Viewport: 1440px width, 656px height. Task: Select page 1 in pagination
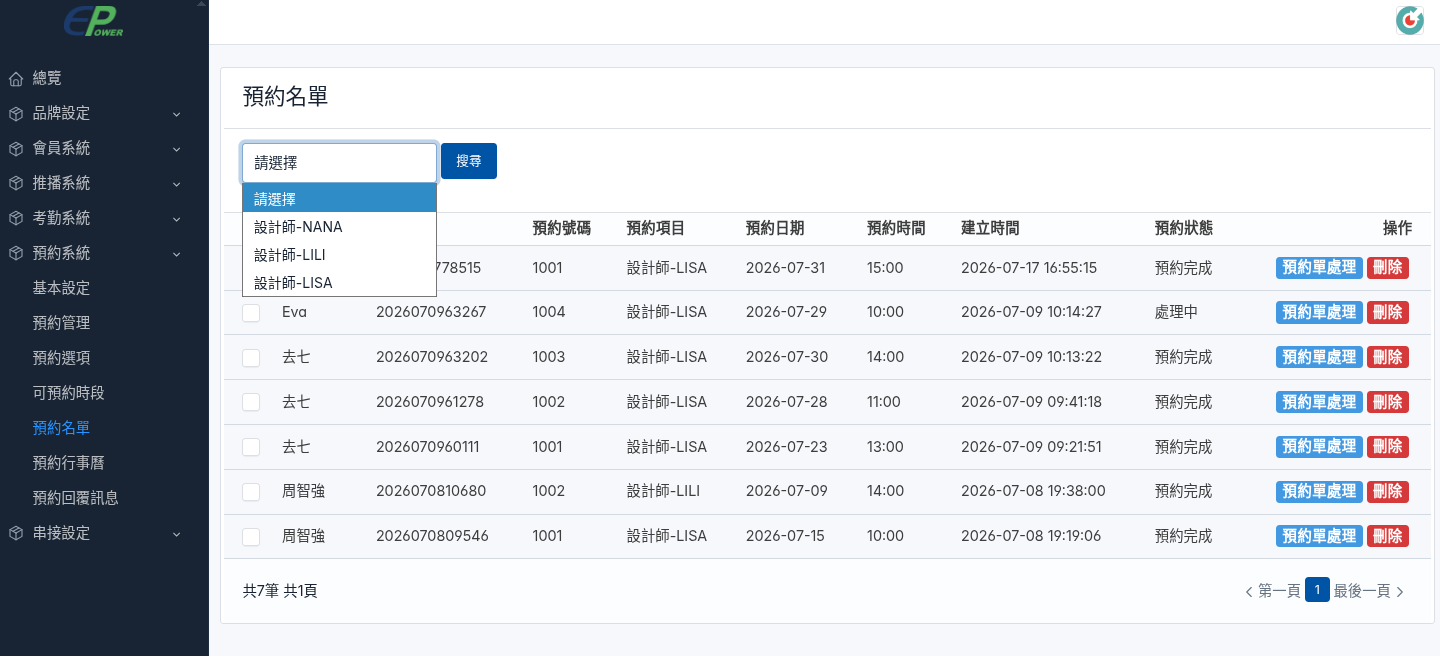1317,590
